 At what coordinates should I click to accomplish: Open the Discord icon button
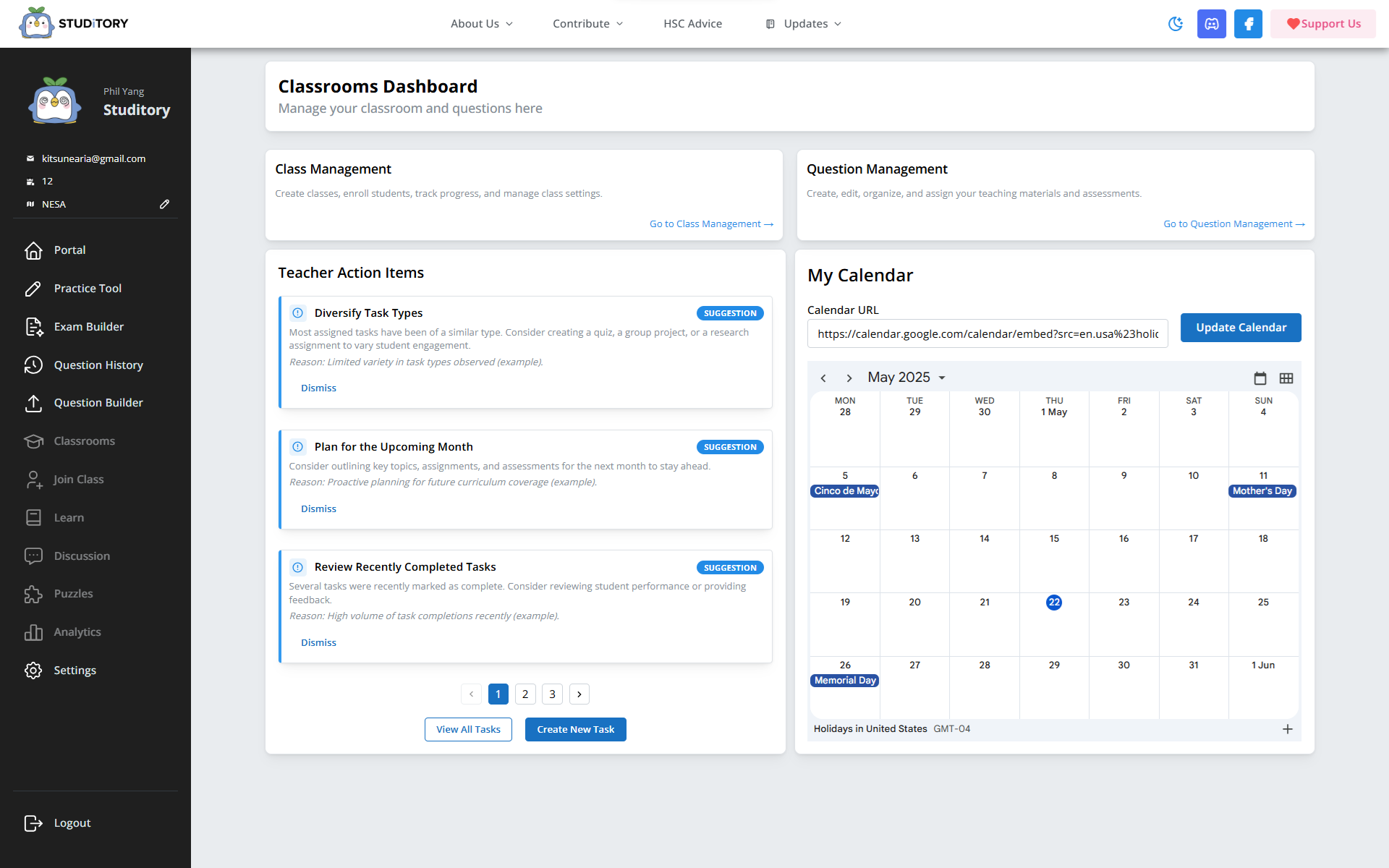pos(1212,24)
